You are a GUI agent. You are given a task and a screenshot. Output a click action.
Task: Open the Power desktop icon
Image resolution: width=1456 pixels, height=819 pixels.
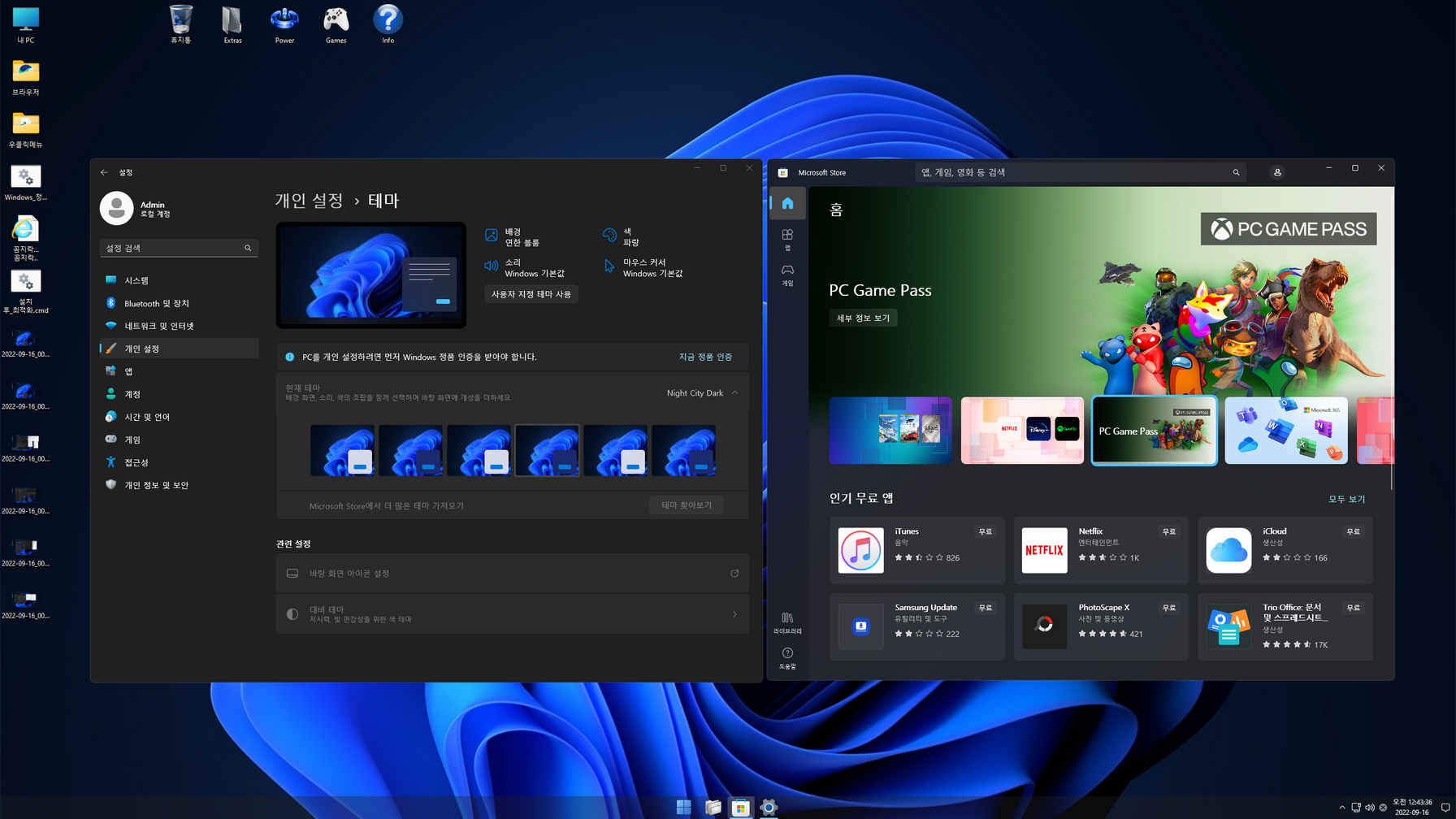(x=284, y=24)
